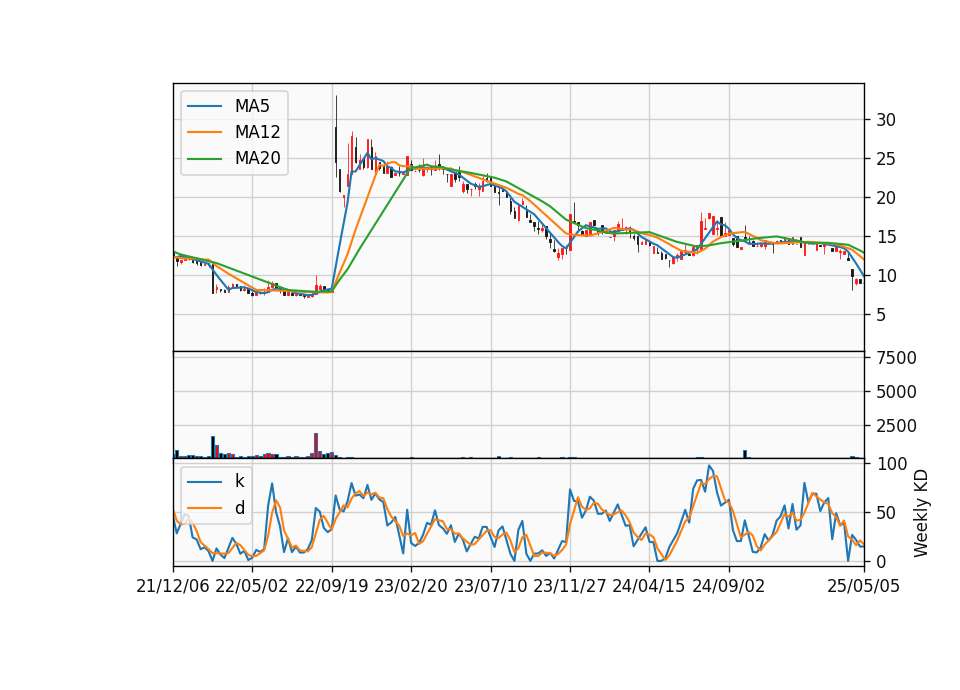Screen dimensions: 960x690
Task: Click the 22/09/19 date tick label
Action: 332,586
